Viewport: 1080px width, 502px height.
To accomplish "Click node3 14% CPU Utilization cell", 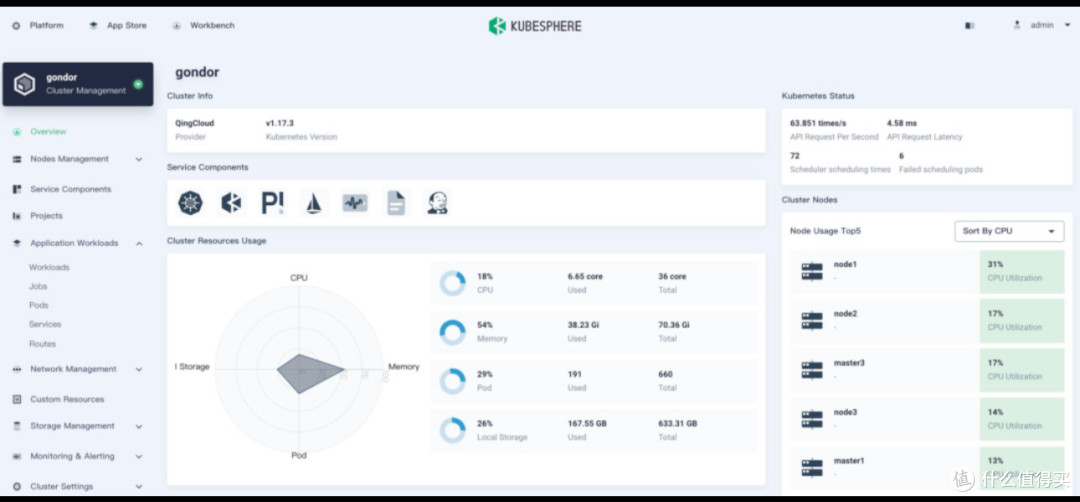I will click(1021, 419).
